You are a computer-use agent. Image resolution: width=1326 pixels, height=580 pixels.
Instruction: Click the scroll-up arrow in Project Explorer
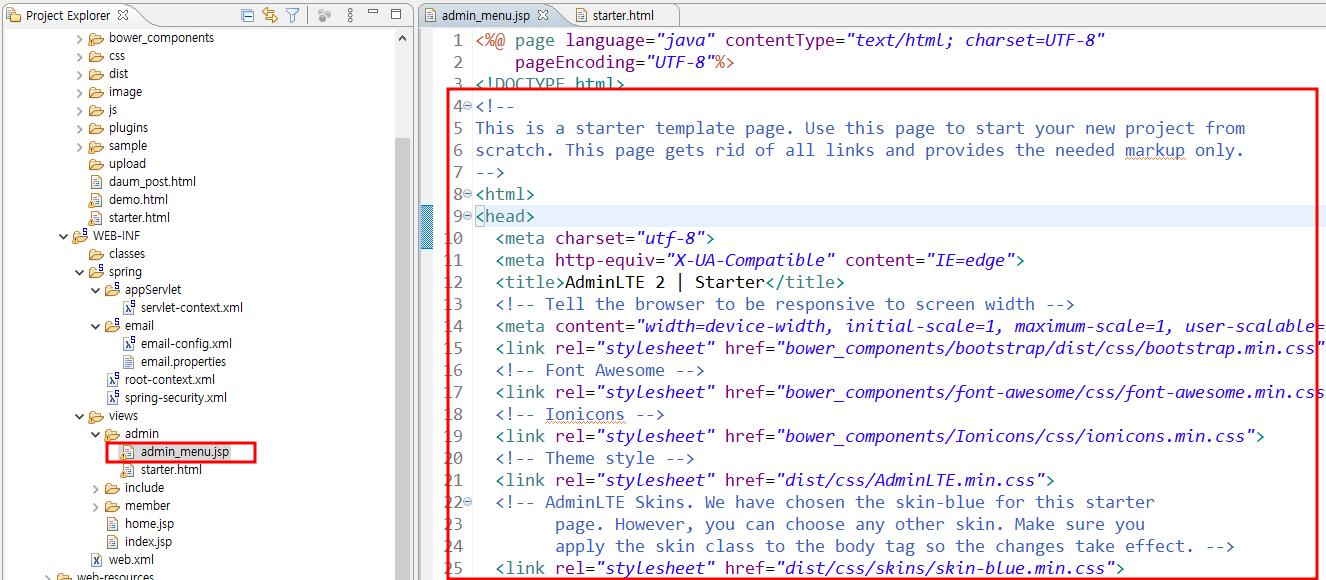(x=403, y=38)
